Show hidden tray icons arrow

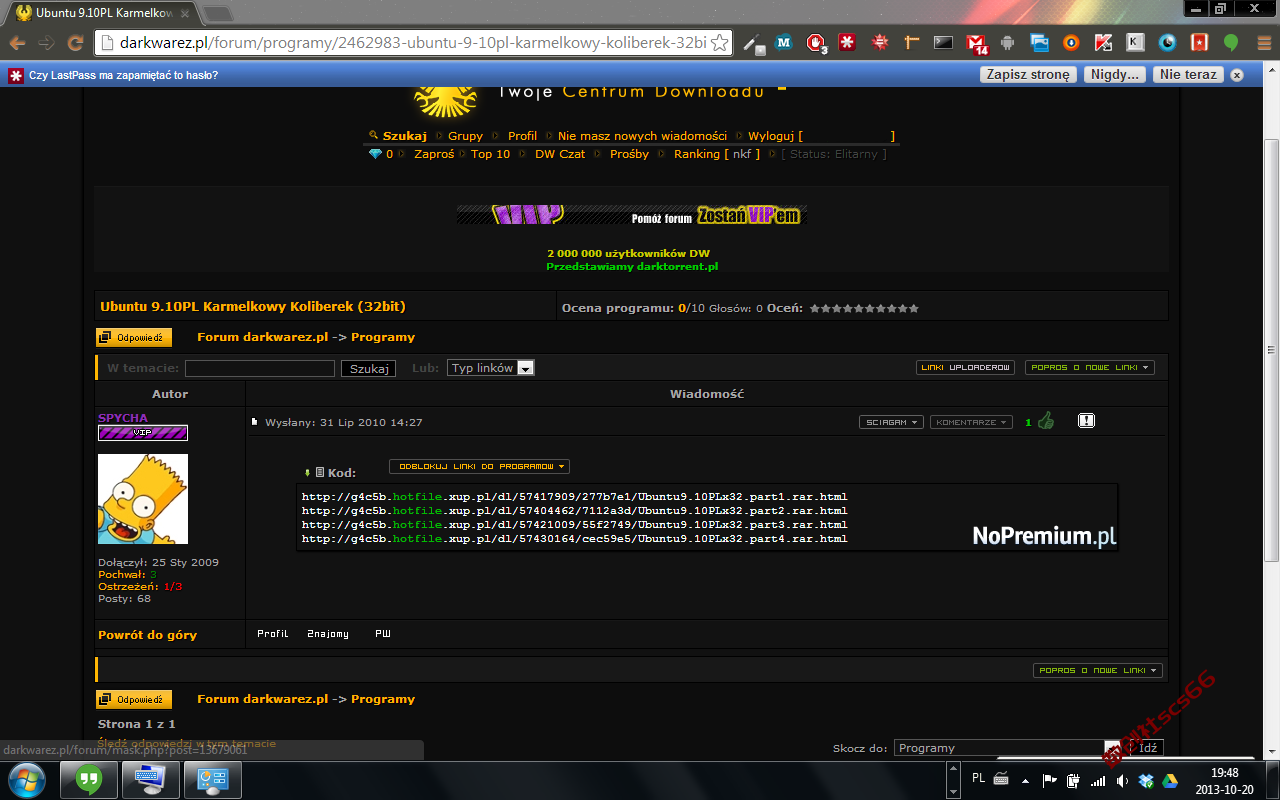click(x=1027, y=781)
